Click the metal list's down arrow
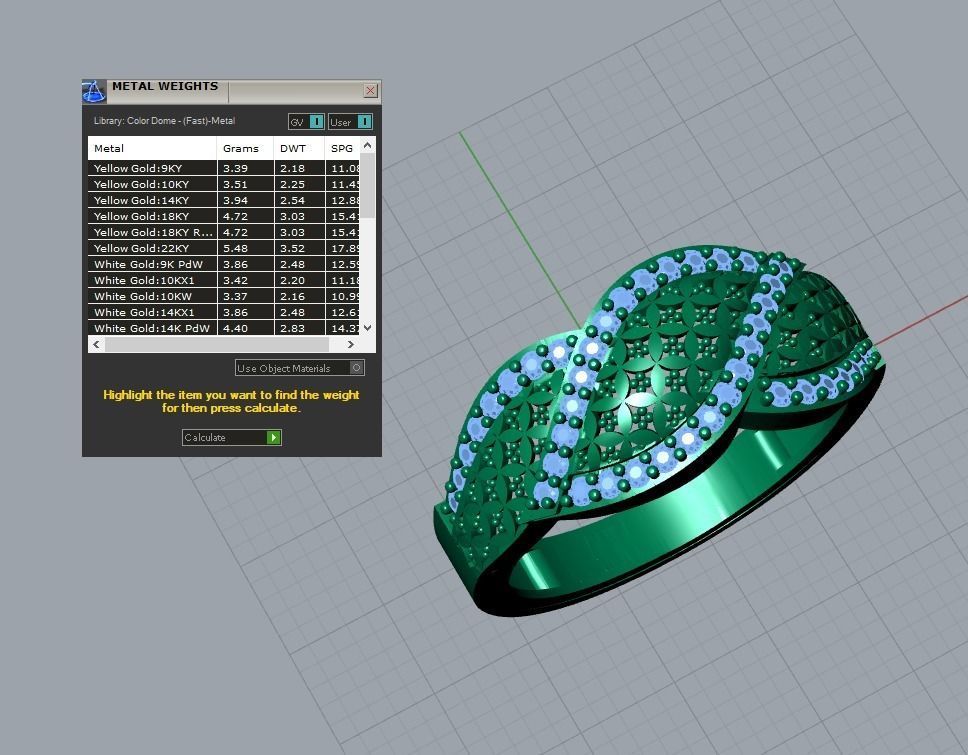This screenshot has width=968, height=755. point(367,328)
